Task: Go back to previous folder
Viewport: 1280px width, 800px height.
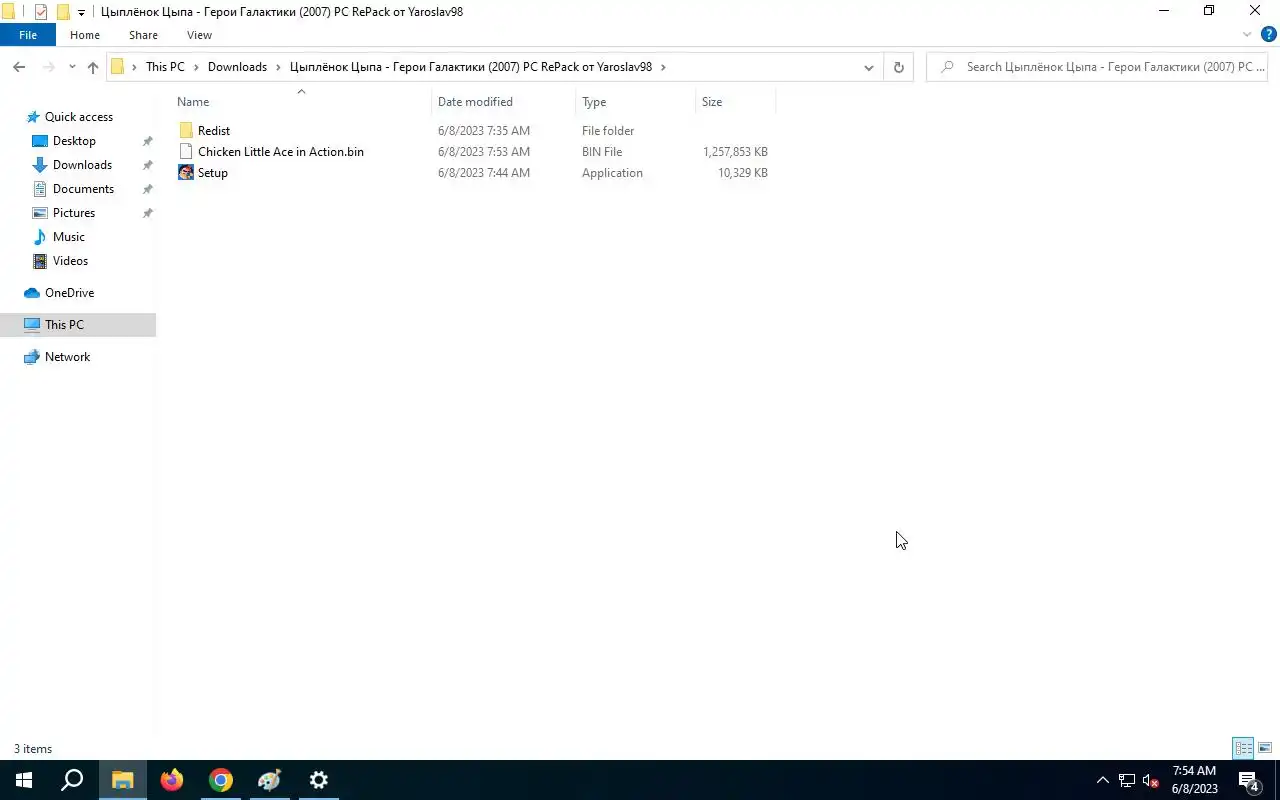Action: (19, 67)
